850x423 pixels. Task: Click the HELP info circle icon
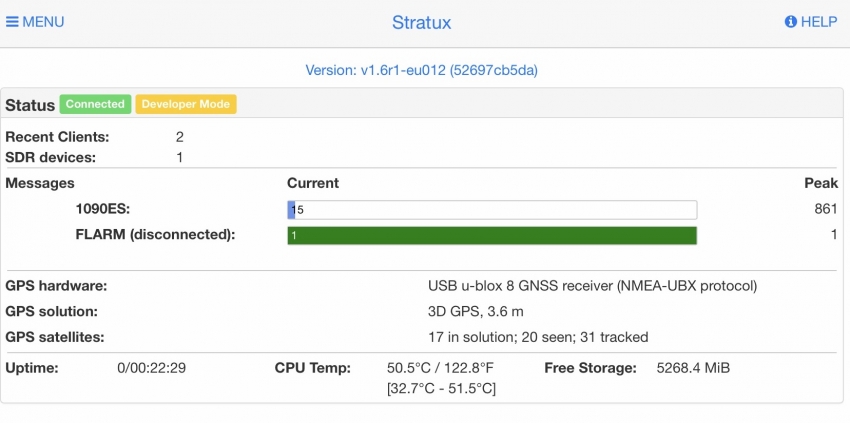790,22
